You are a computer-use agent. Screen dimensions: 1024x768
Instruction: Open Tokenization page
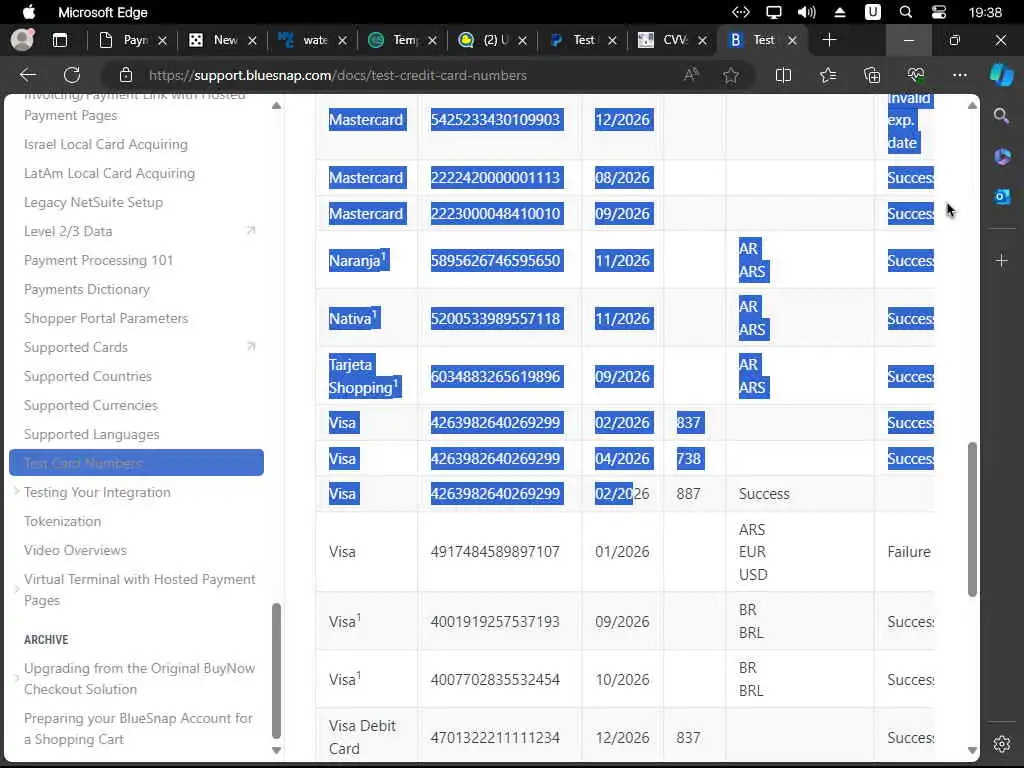63,521
